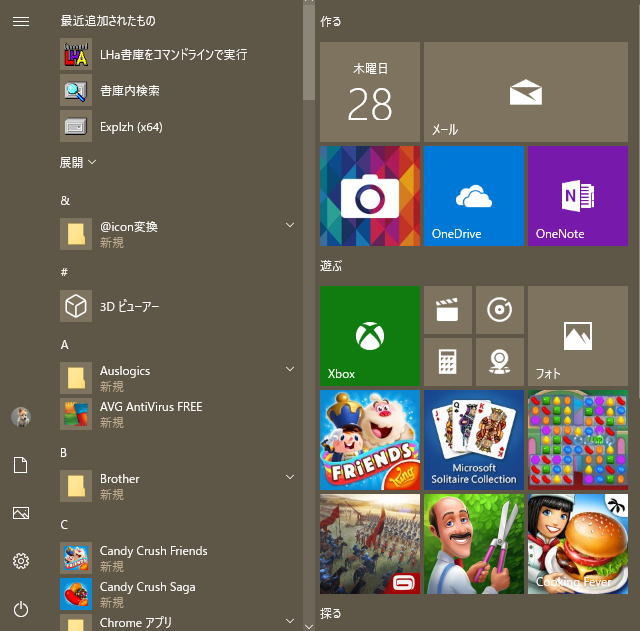Open the Maps webcam-pin tile

click(500, 362)
